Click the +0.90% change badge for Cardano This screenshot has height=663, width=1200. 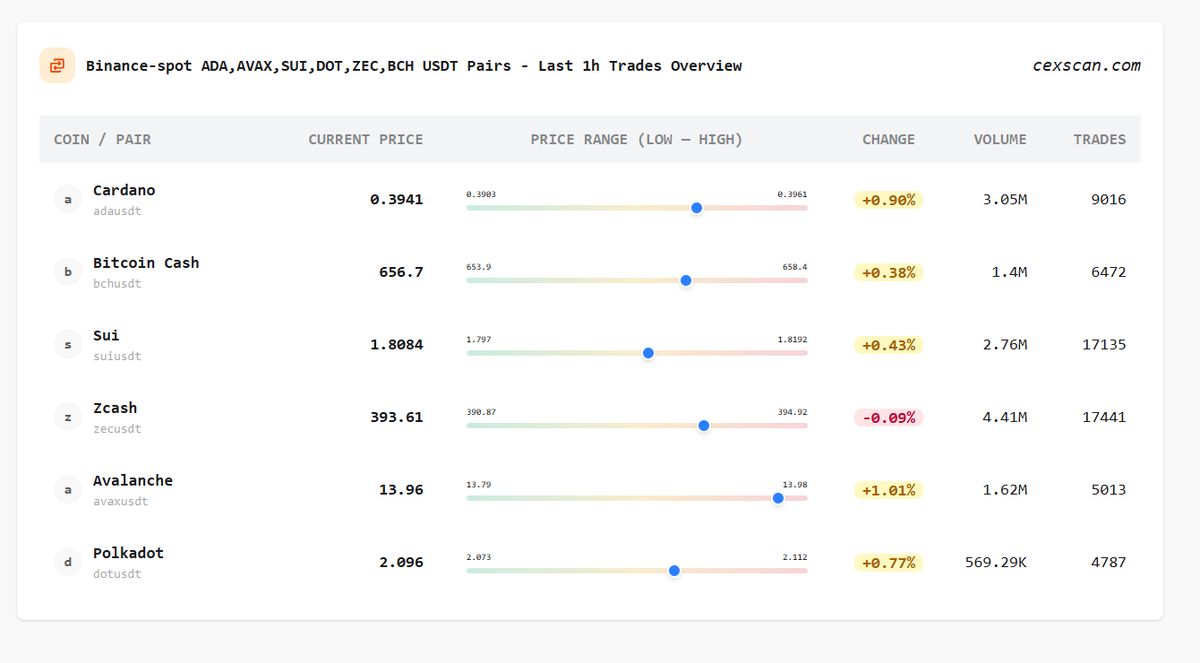[888, 199]
